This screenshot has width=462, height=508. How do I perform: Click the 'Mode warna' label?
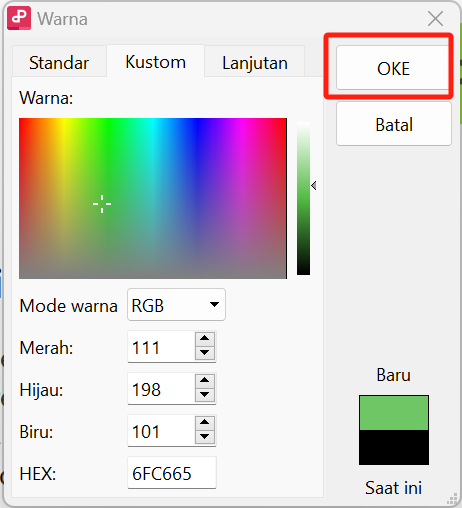(68, 306)
